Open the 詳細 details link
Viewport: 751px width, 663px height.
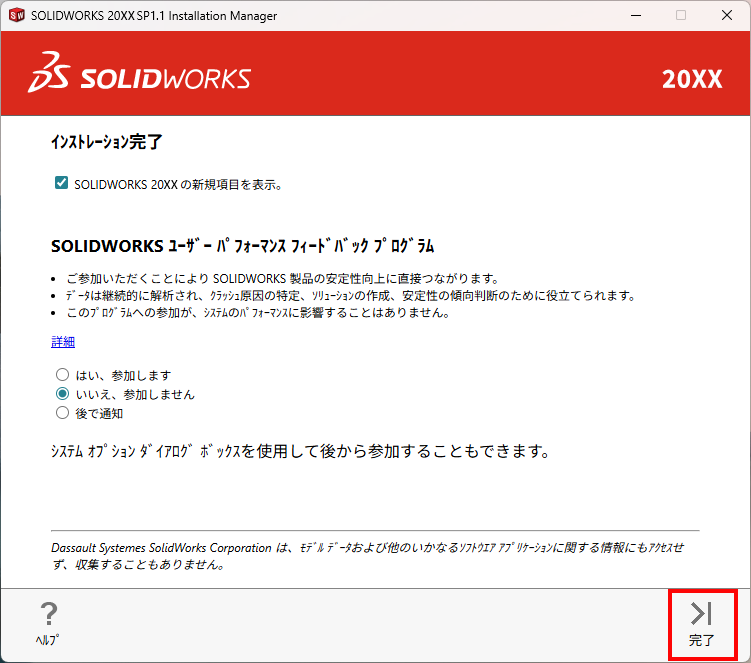click(63, 342)
